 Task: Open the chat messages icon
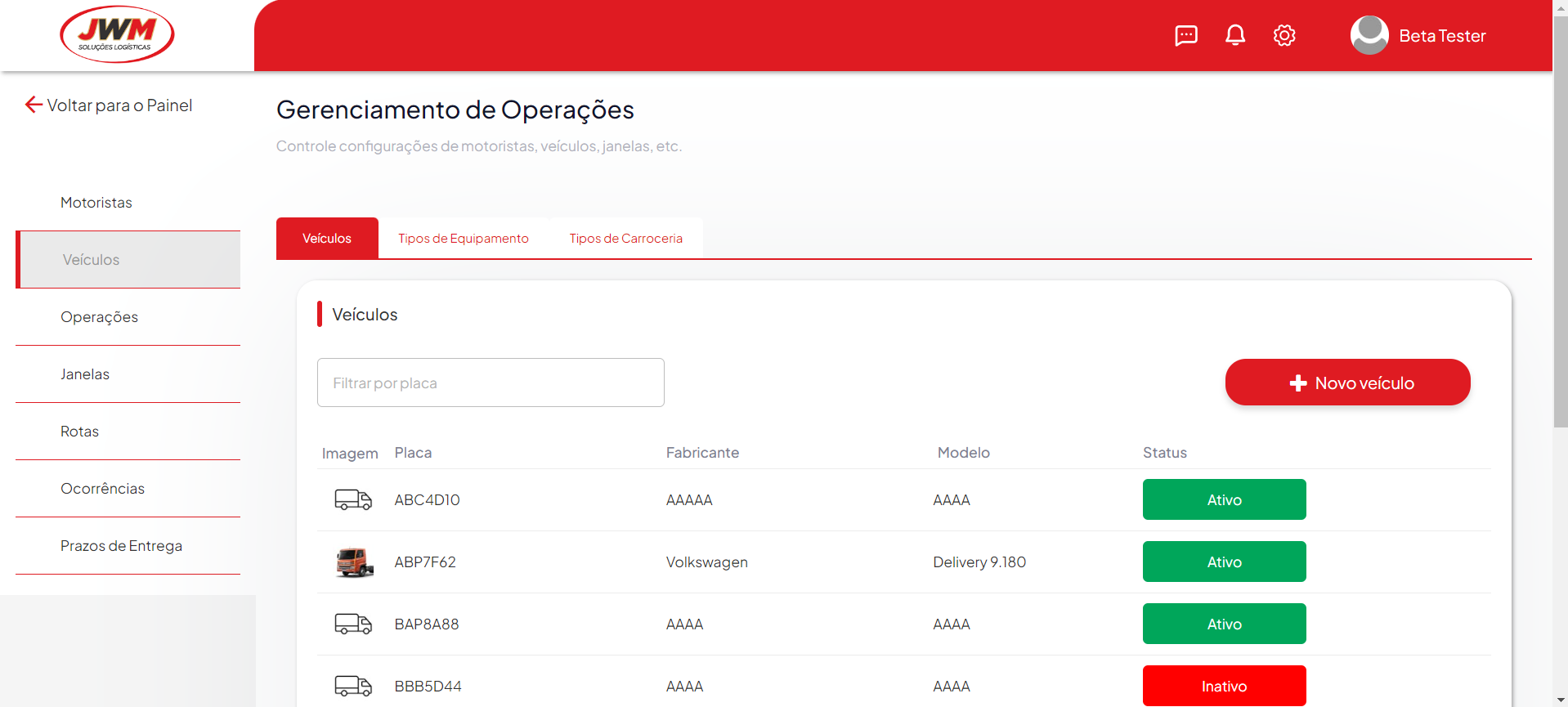[1185, 35]
